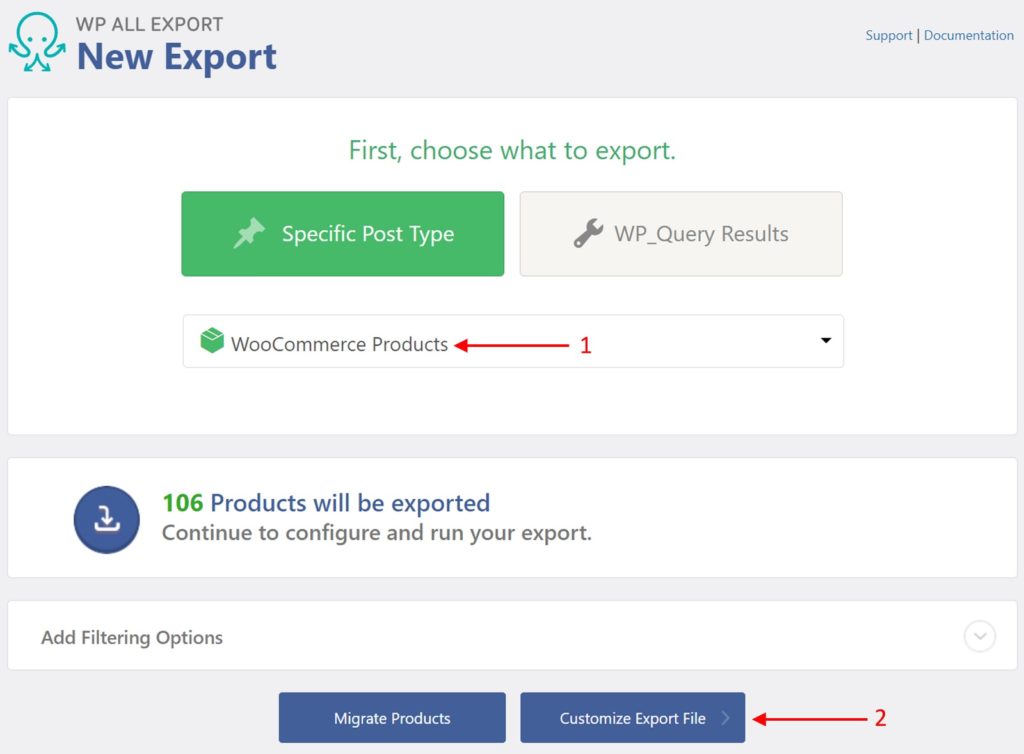
Task: Switch to WP_Query Results mode
Action: click(x=681, y=233)
